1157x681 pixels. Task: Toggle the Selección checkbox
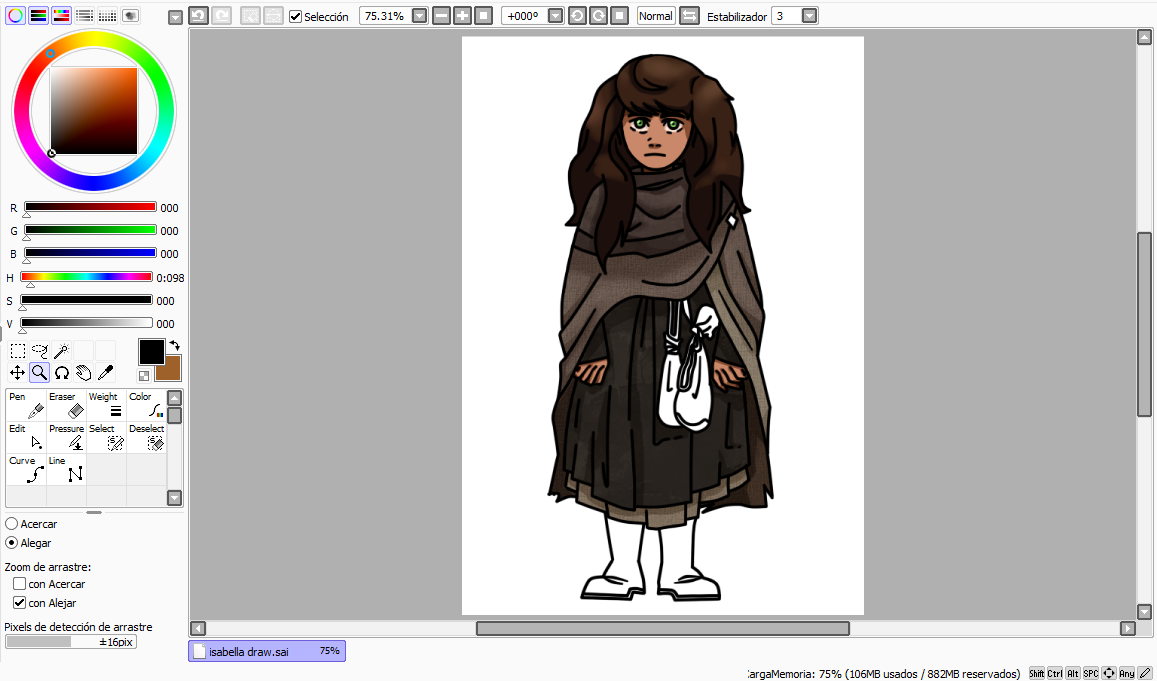[295, 16]
